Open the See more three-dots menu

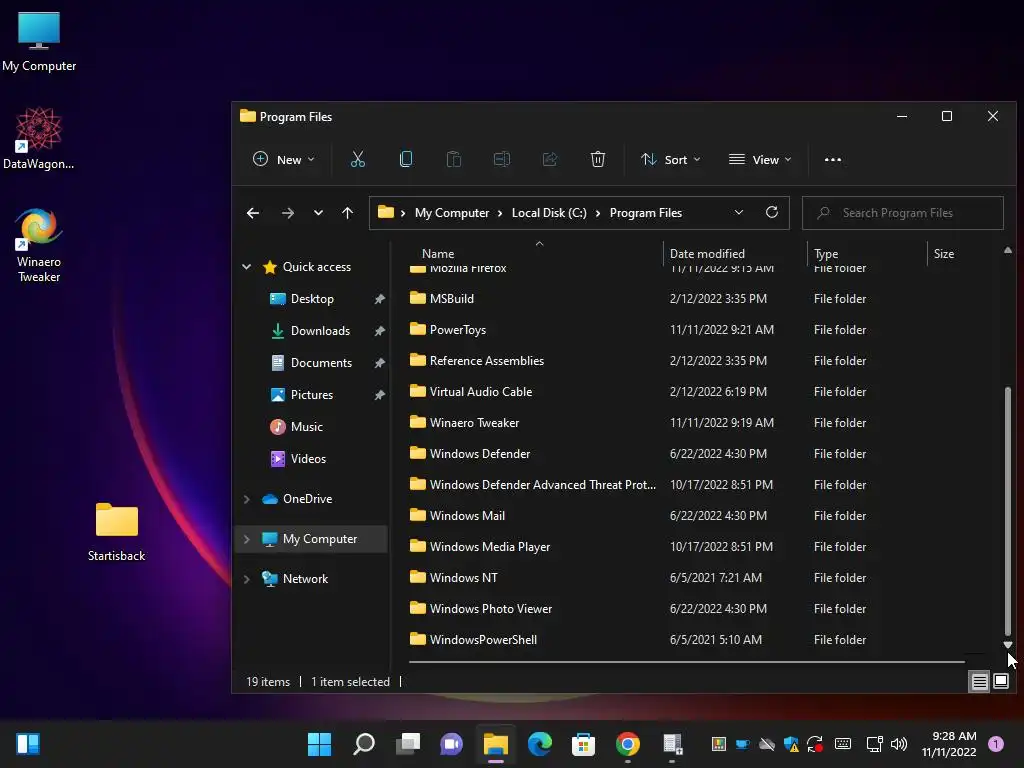tap(833, 159)
